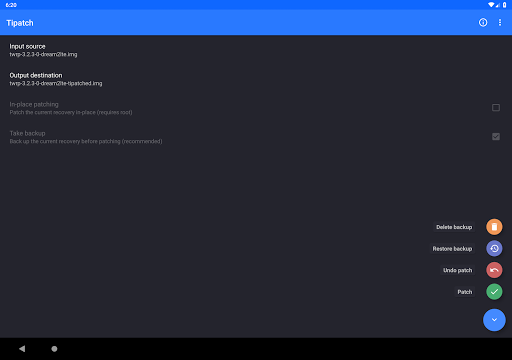Click the twrp-3.2.3-0-dream2lte-tipatched.img file name

tap(56, 83)
